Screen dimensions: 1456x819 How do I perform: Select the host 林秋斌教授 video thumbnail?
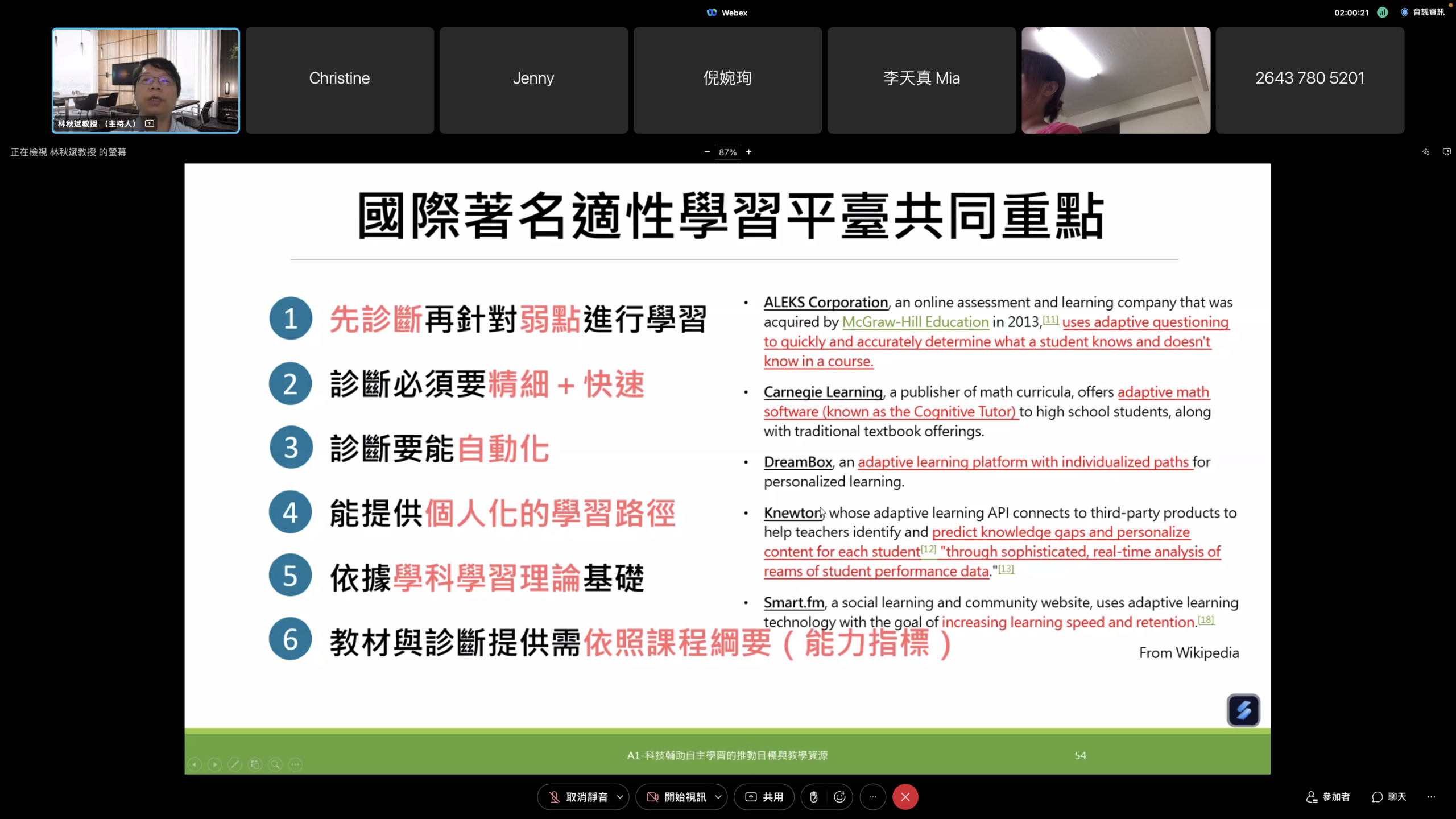pos(146,80)
